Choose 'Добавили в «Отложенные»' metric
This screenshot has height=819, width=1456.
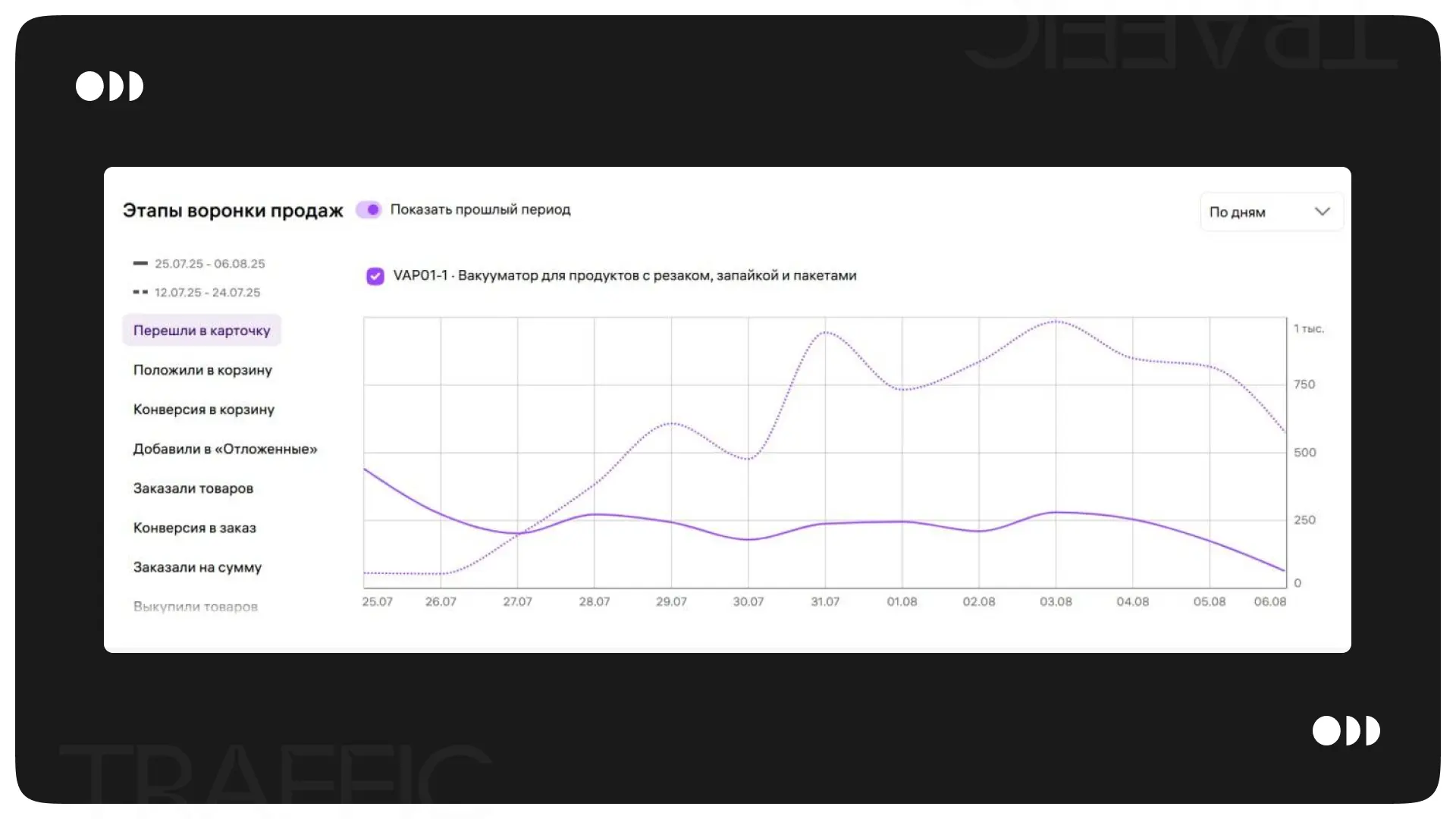click(x=225, y=449)
